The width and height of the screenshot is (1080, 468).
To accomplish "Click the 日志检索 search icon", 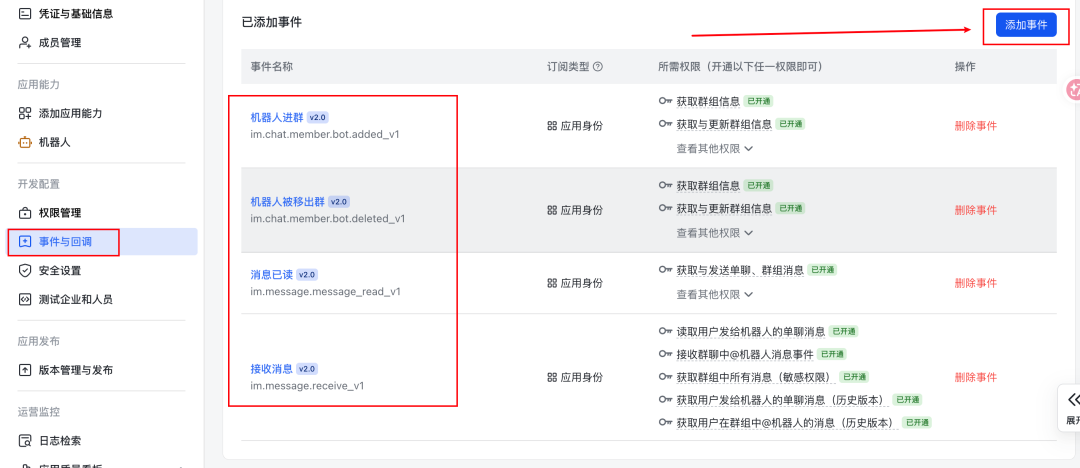I will tap(25, 441).
